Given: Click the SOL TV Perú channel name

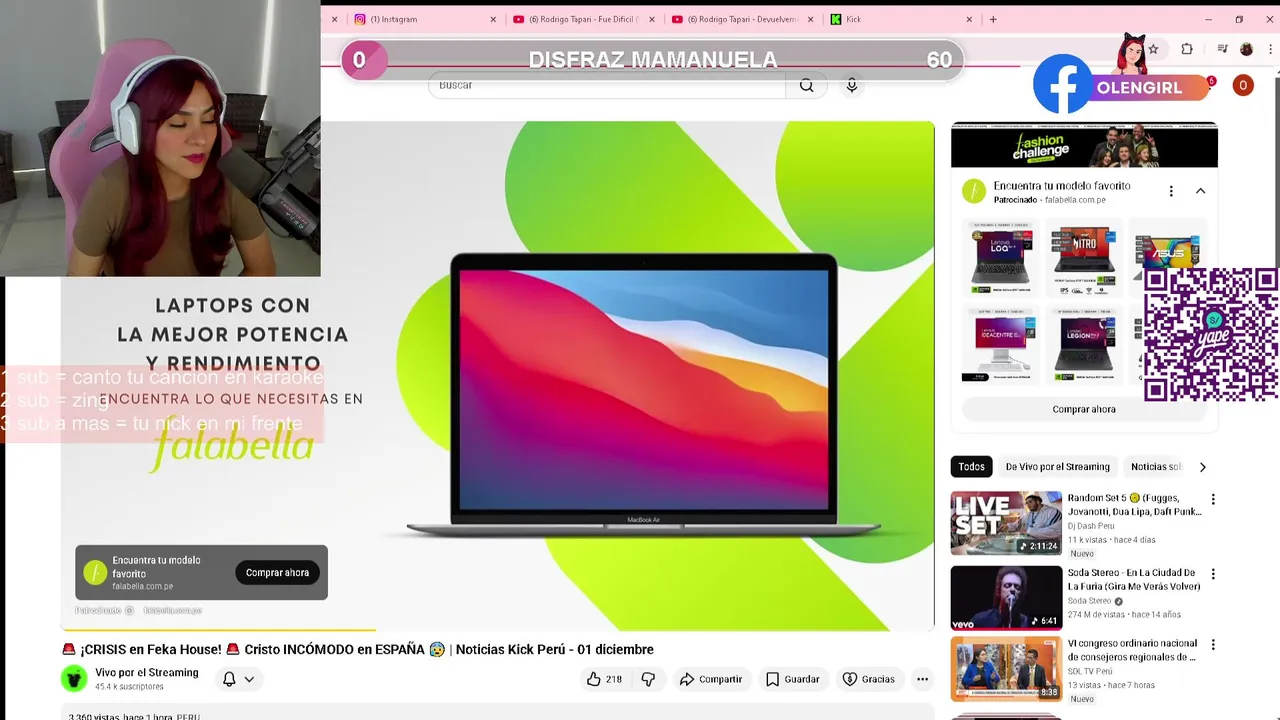Looking at the screenshot, I should (x=1090, y=671).
